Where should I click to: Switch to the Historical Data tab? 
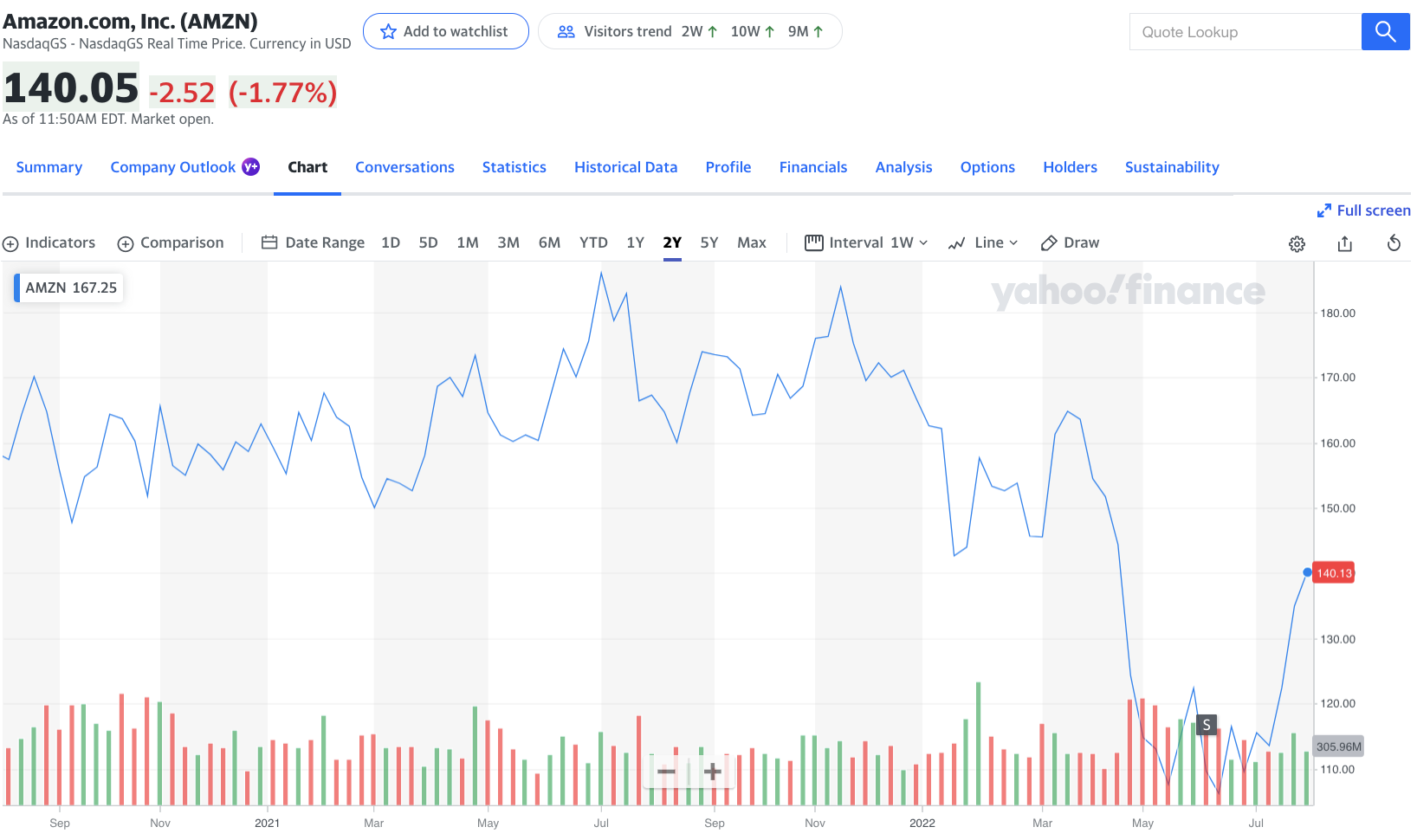pyautogui.click(x=625, y=167)
